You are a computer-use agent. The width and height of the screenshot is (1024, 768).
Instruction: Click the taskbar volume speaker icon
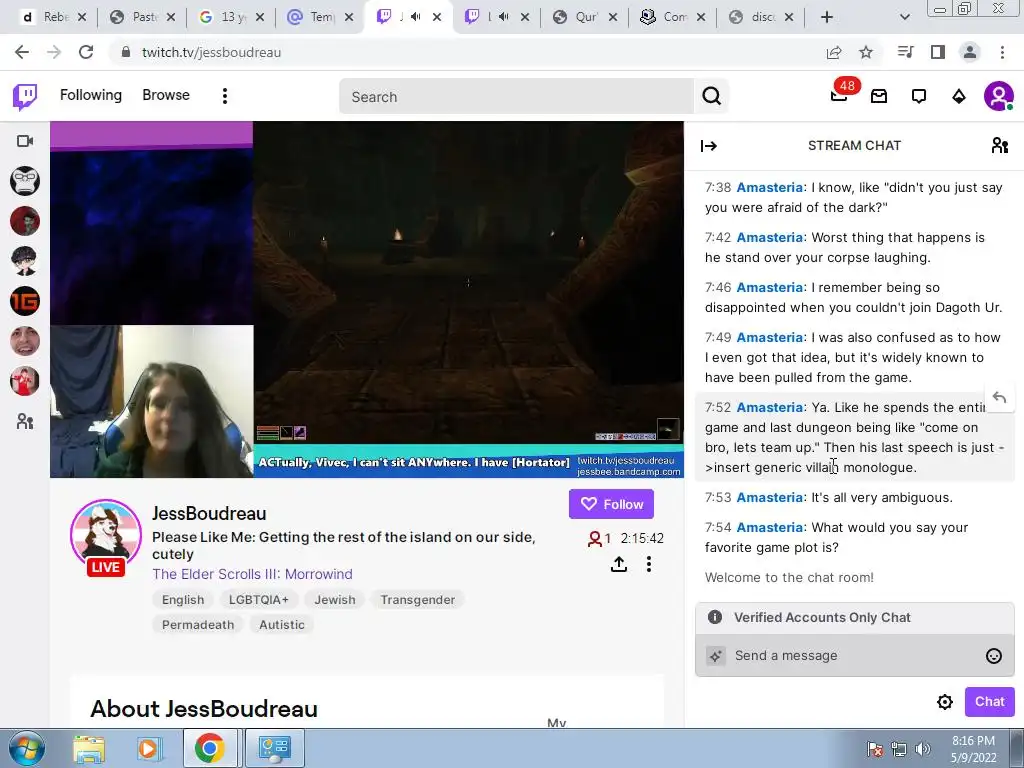[x=923, y=749]
